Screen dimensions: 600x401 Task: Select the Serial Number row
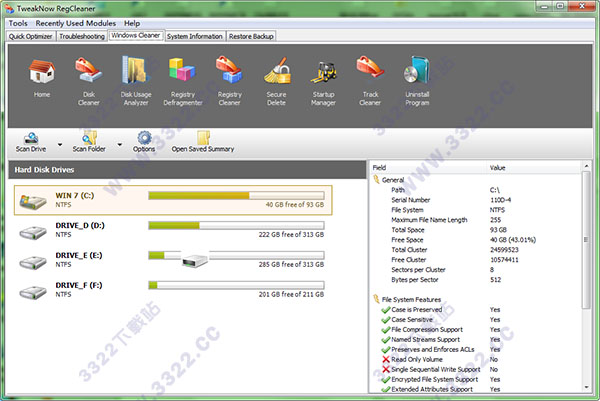(x=476, y=200)
